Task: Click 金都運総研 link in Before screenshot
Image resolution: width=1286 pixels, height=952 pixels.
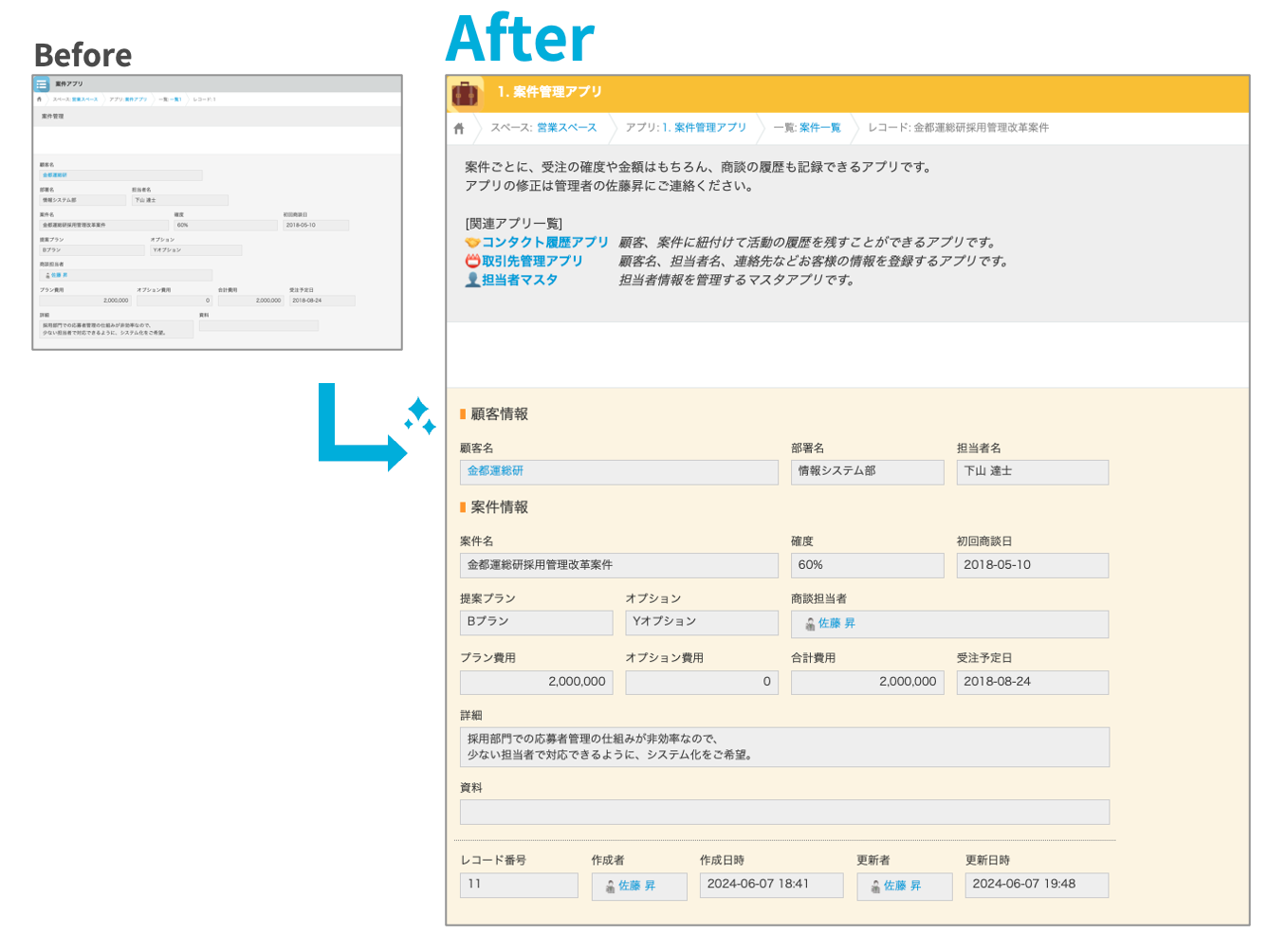Action: [x=54, y=175]
